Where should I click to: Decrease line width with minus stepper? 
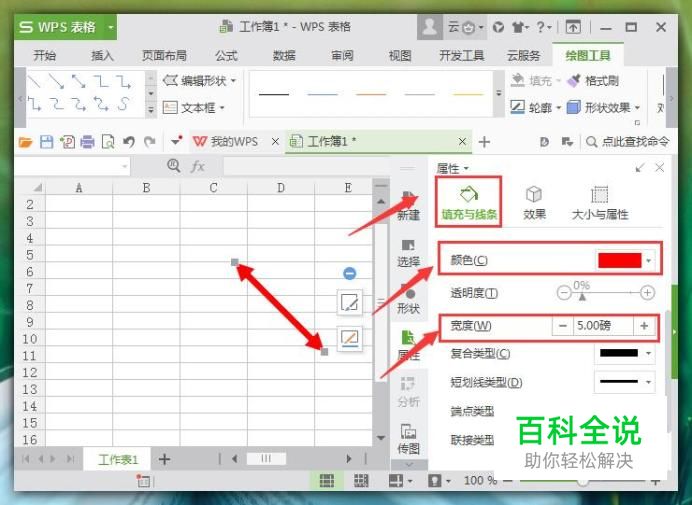click(x=562, y=326)
